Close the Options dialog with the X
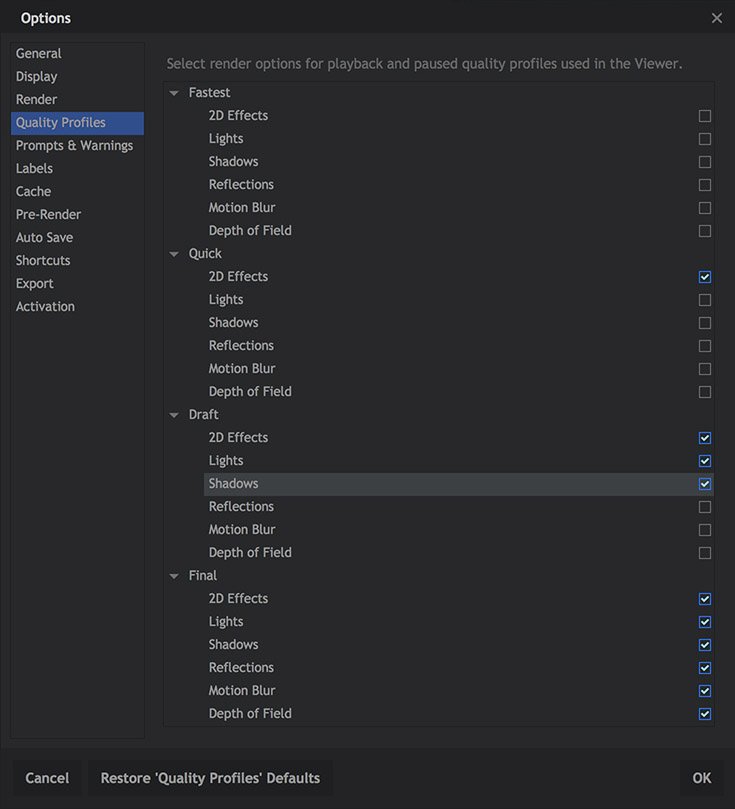The height and width of the screenshot is (809, 735). tap(716, 18)
